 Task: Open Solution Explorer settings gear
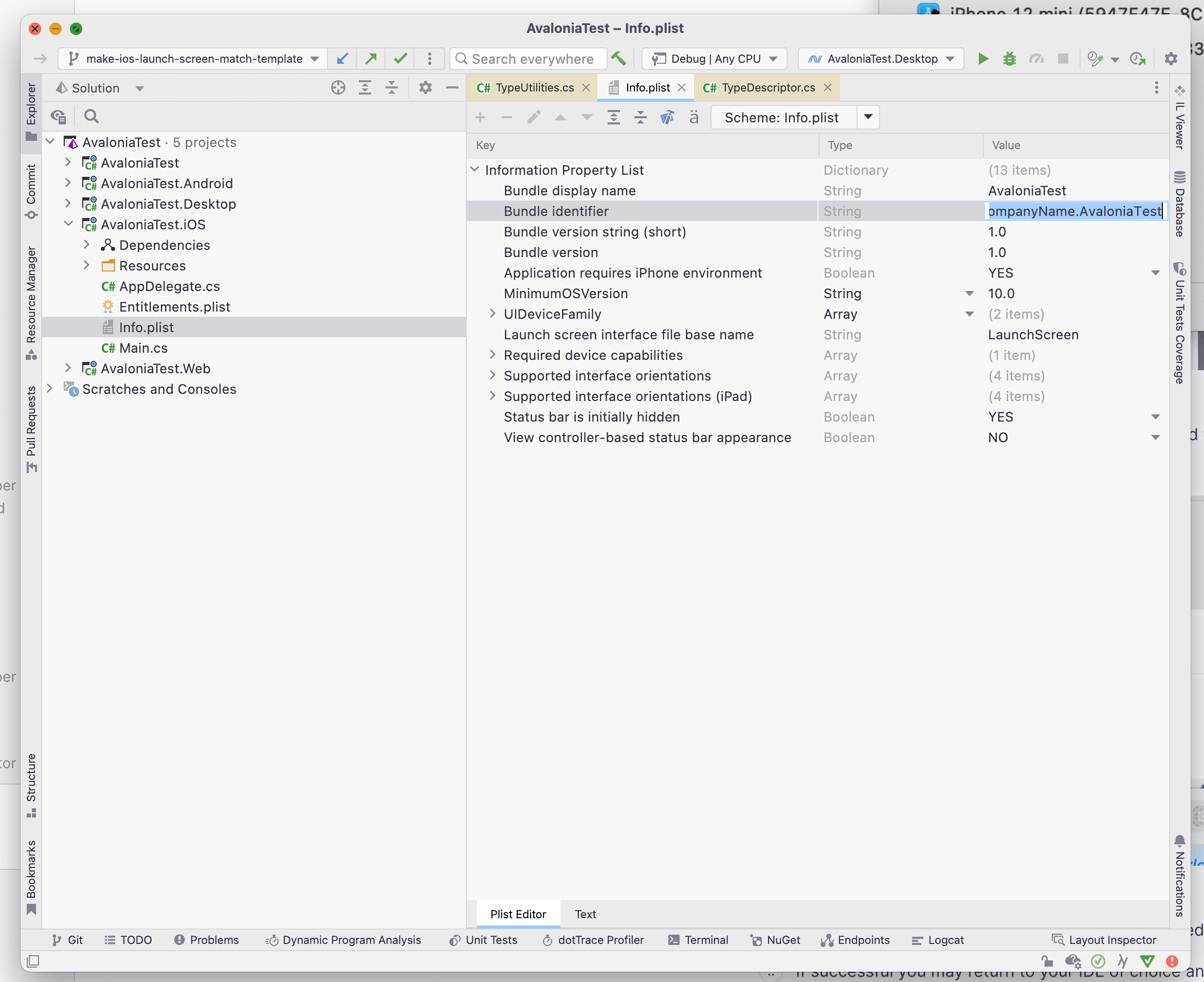click(x=425, y=88)
